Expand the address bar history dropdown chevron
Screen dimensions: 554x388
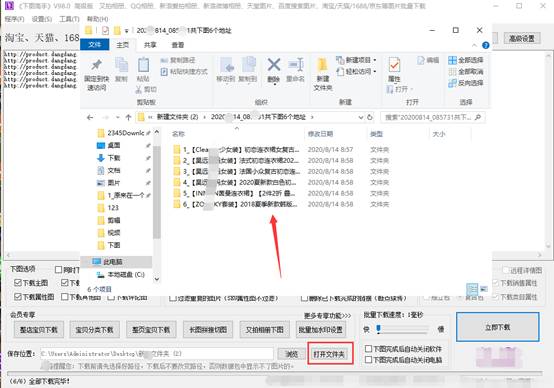coord(361,117)
